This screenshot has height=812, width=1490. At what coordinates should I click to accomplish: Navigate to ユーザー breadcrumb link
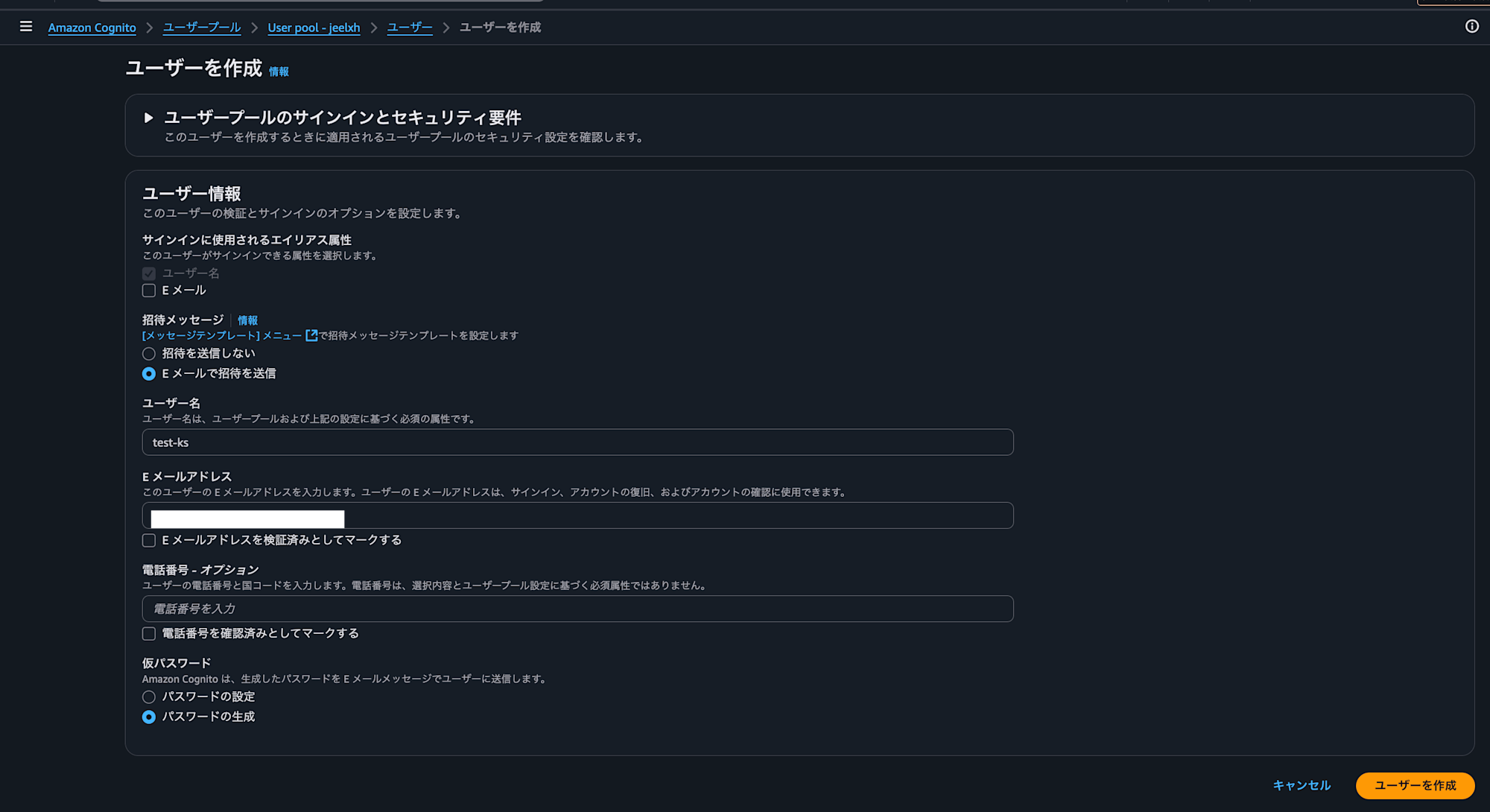(409, 28)
